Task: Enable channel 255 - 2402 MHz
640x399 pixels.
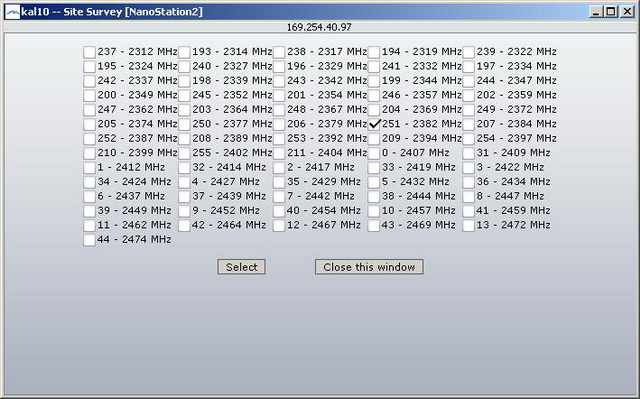Action: (x=184, y=153)
